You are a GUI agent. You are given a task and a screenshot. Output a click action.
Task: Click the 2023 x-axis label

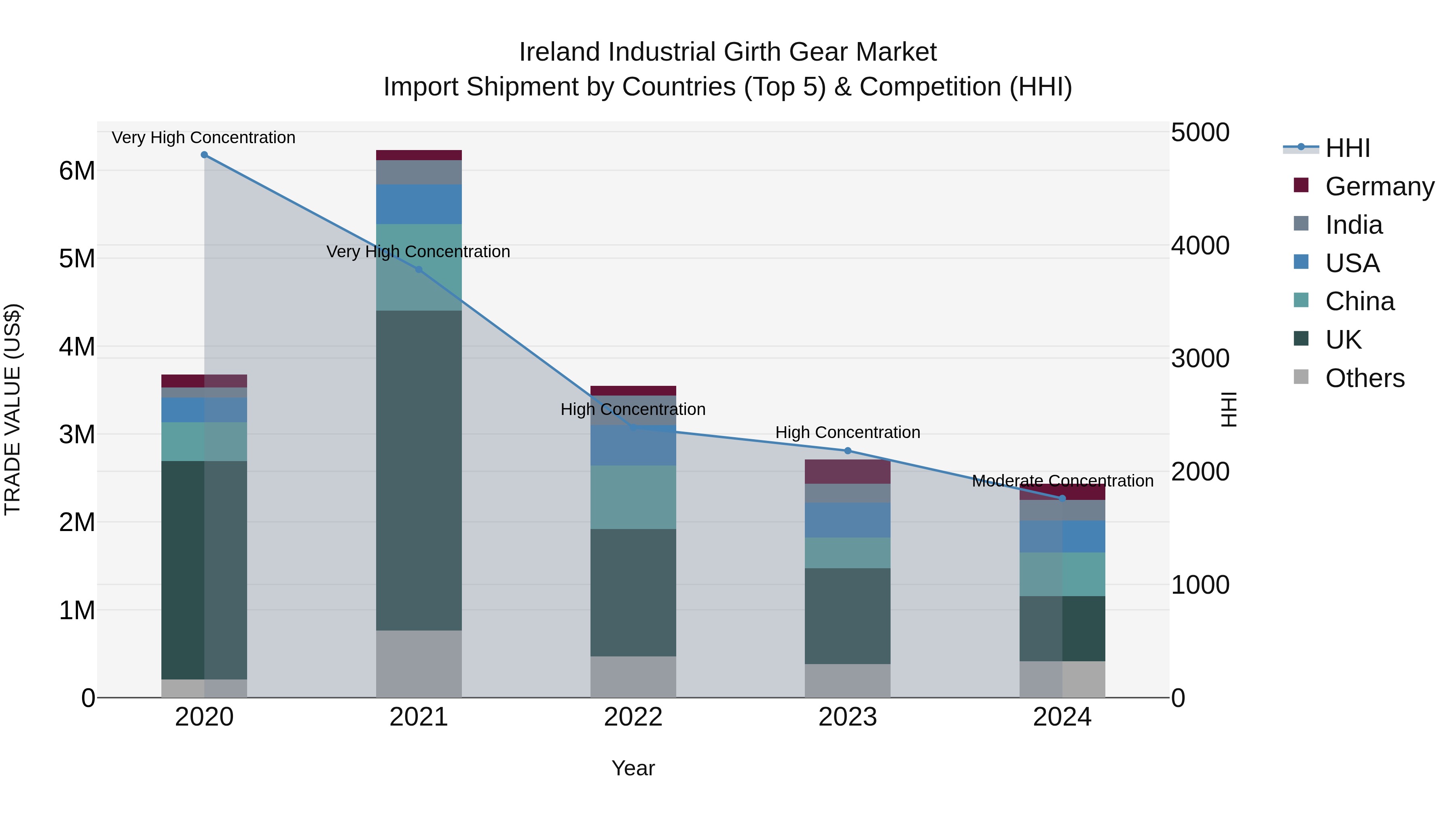click(848, 717)
